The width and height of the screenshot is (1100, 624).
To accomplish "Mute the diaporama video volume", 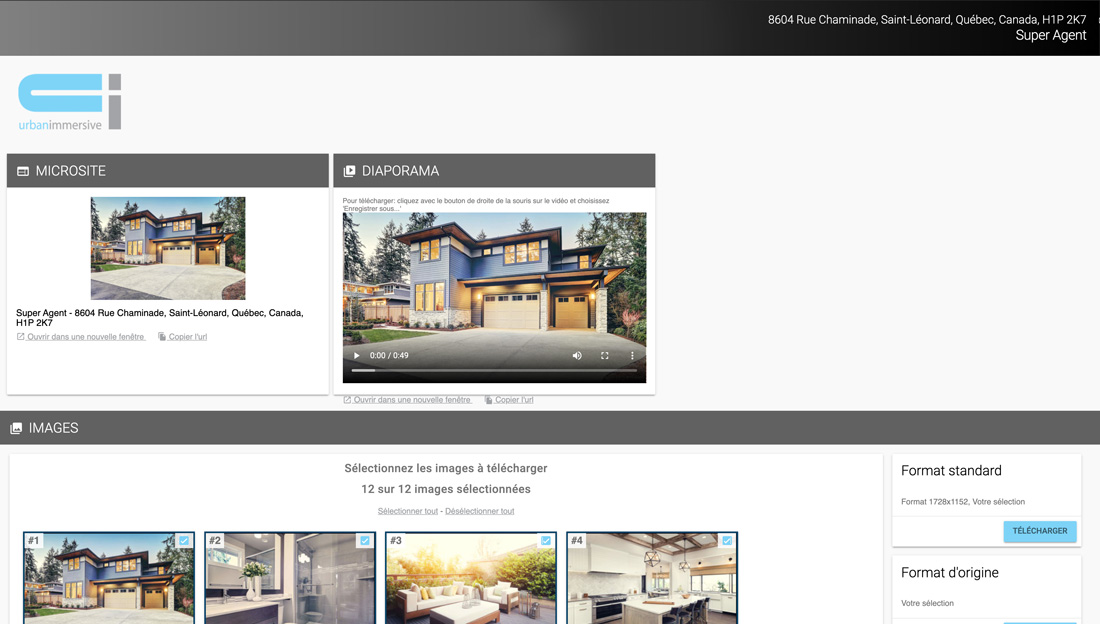I will (x=577, y=356).
